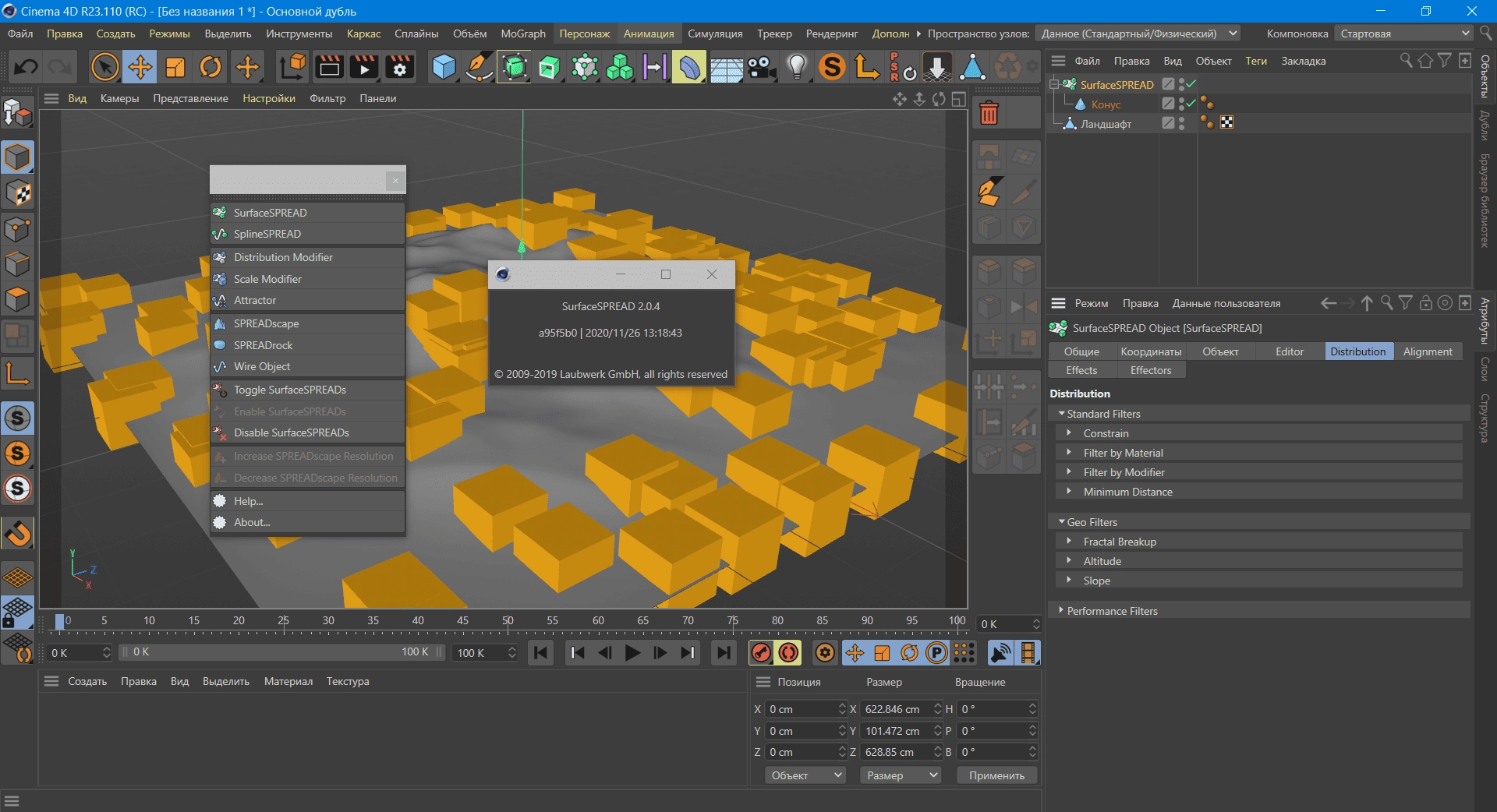Click the Floor grid icon in toolbar
1497x812 pixels.
pos(726,67)
